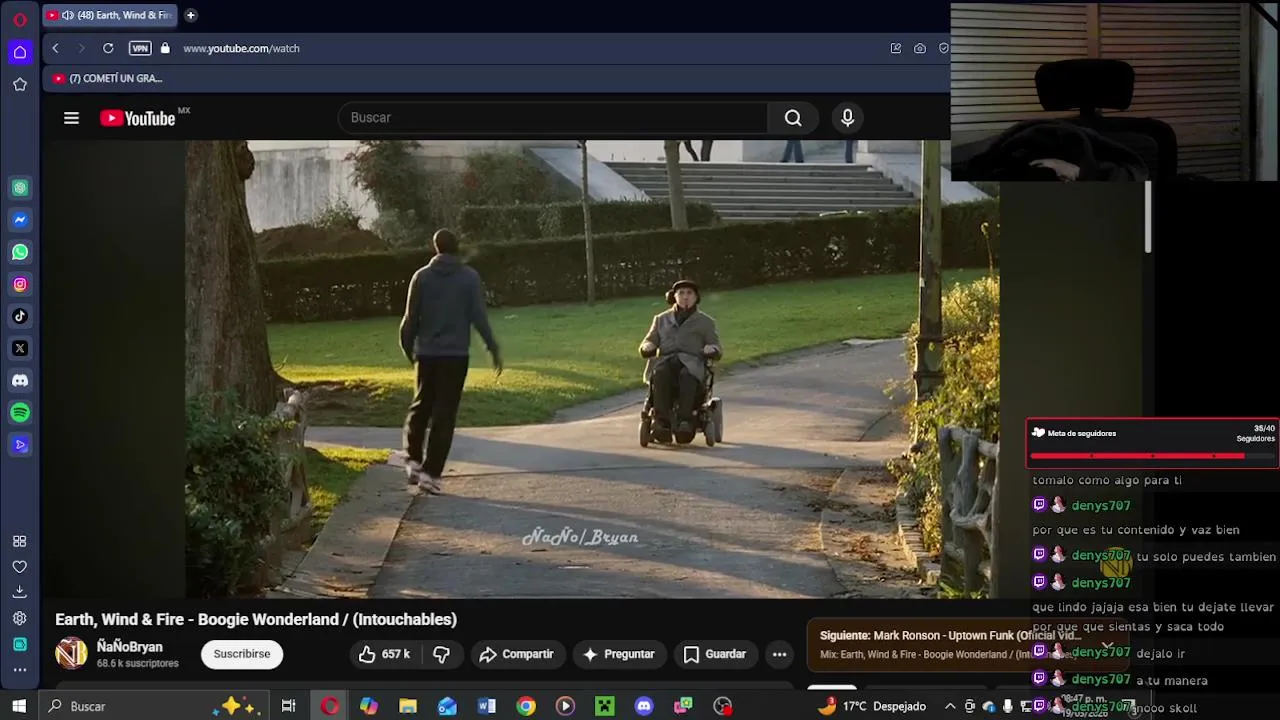Click the Suscribirse button
This screenshot has height=720, width=1280.
242,654
